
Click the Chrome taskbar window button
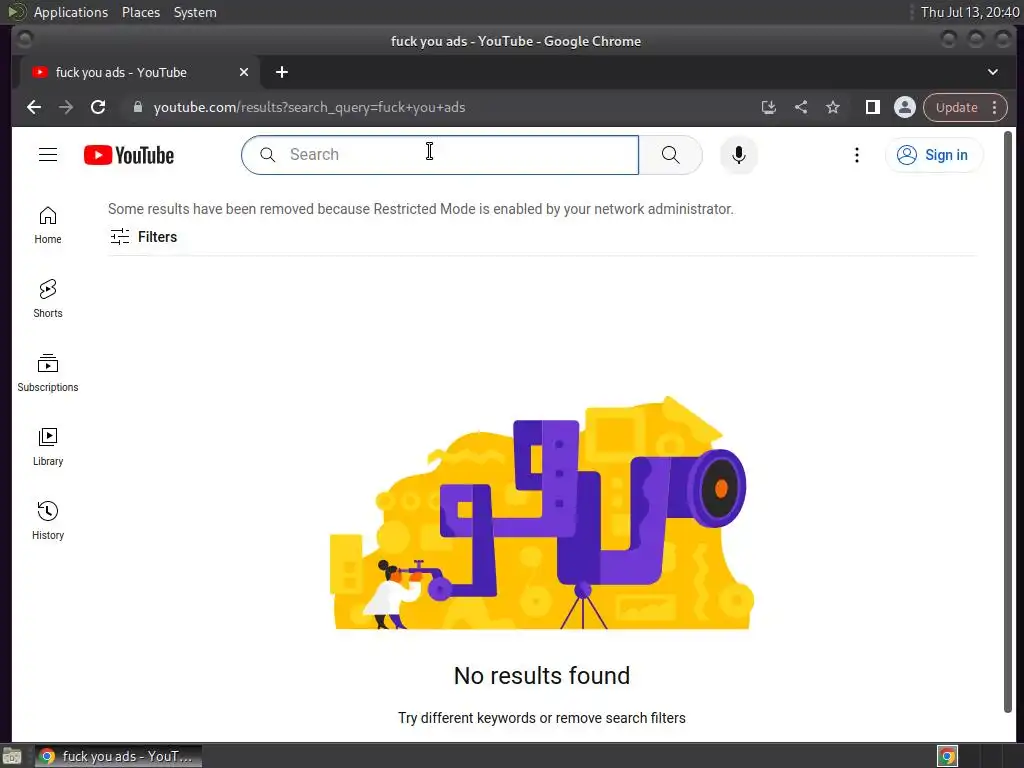(118, 756)
